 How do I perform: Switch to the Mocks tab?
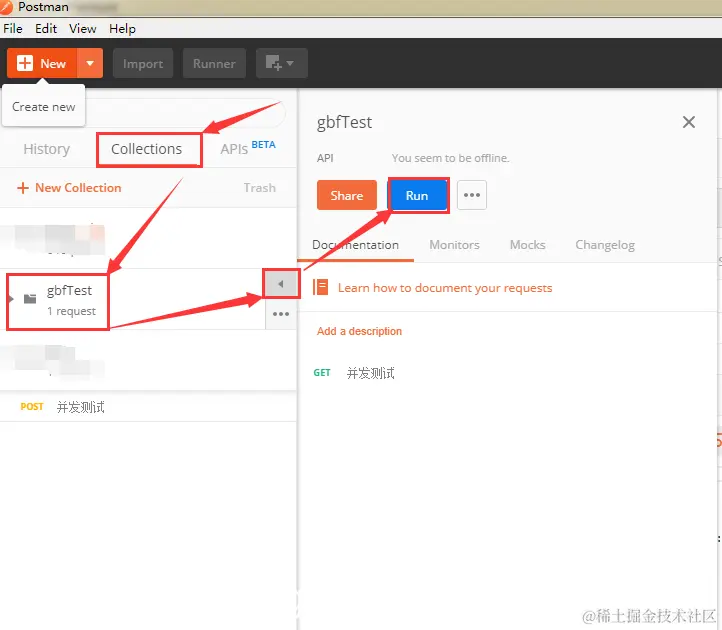click(x=528, y=245)
